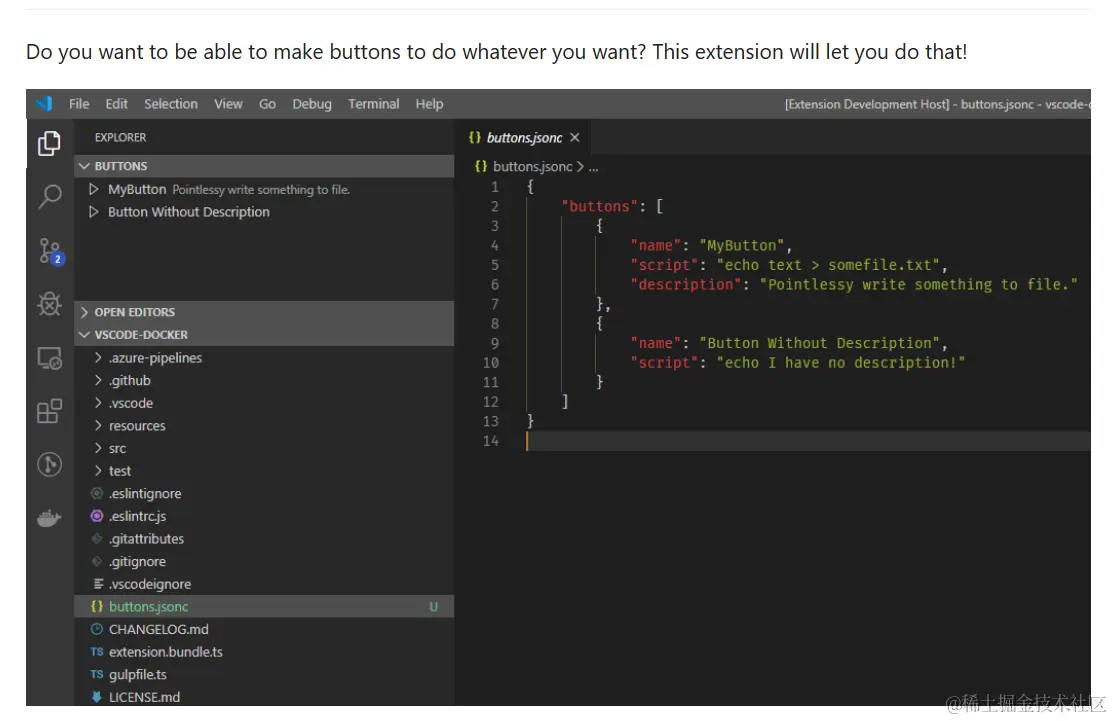The width and height of the screenshot is (1113, 721).
Task: Open CHANGELOG.md in the file tree
Action: tap(158, 629)
